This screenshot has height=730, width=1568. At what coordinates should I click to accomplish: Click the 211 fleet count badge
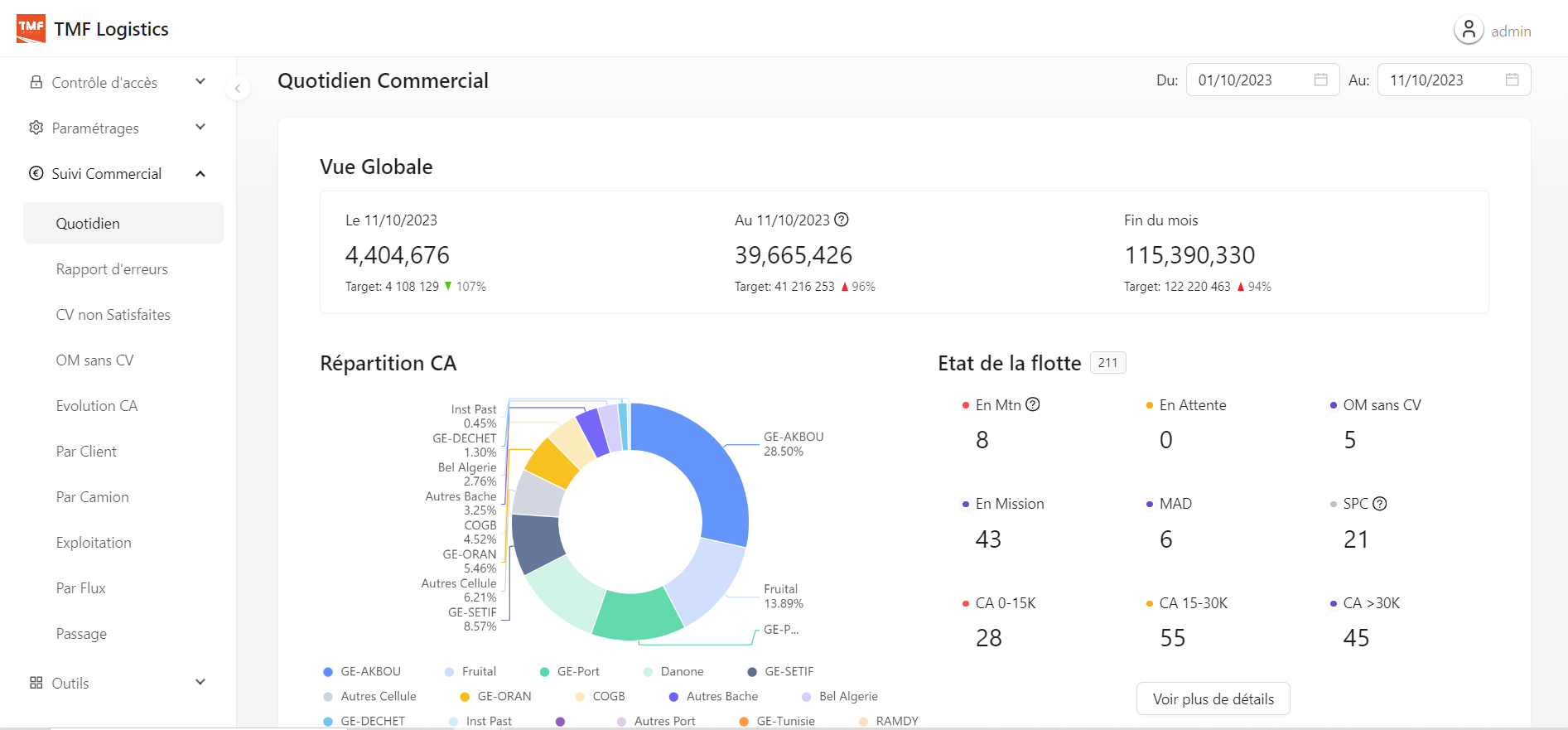pyautogui.click(x=1108, y=362)
